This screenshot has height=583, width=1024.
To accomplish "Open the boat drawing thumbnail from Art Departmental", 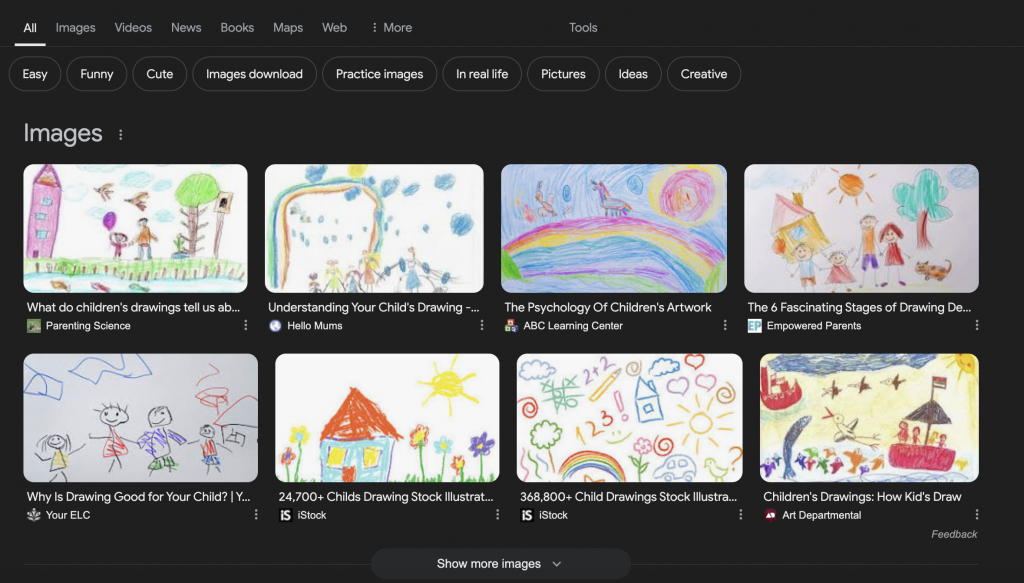I will (x=869, y=417).
